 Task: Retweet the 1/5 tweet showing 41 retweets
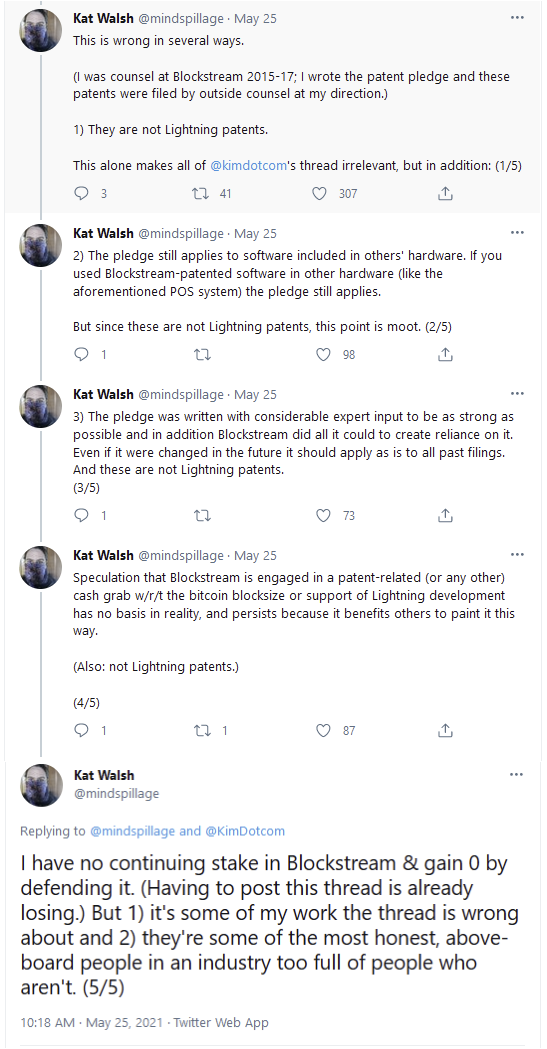coord(201,193)
